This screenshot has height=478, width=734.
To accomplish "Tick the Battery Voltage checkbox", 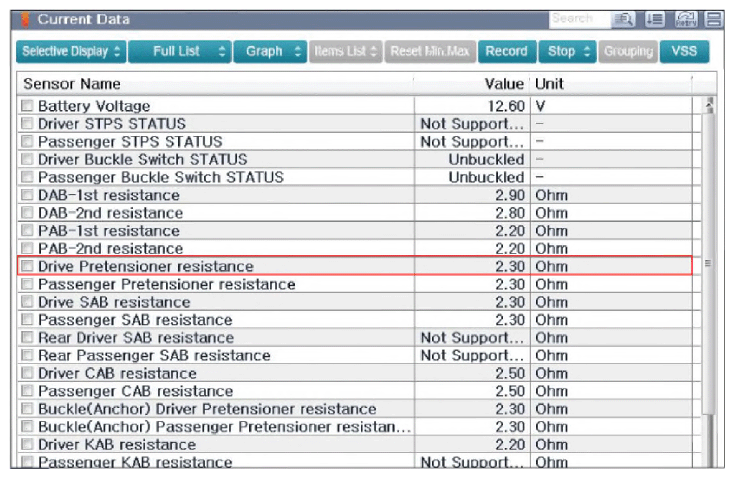I will coord(27,105).
